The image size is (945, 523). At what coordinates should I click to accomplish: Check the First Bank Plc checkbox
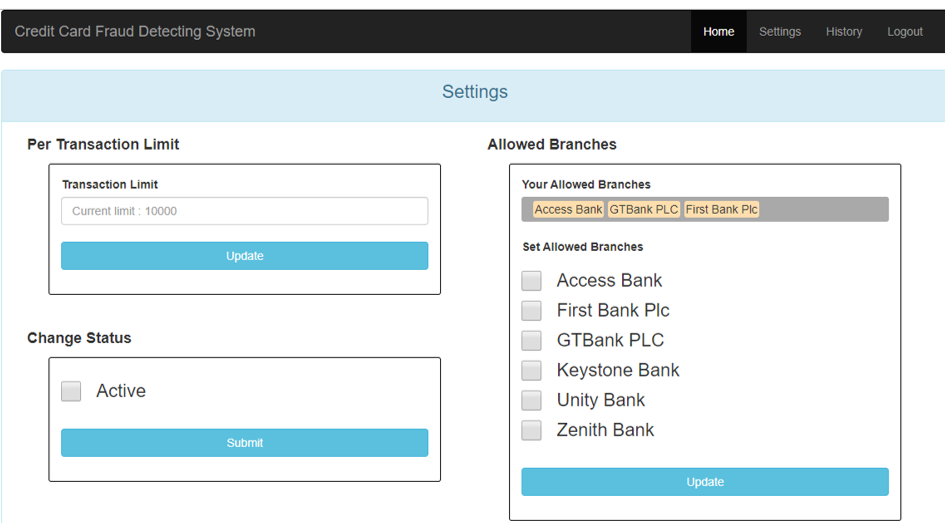tap(532, 311)
